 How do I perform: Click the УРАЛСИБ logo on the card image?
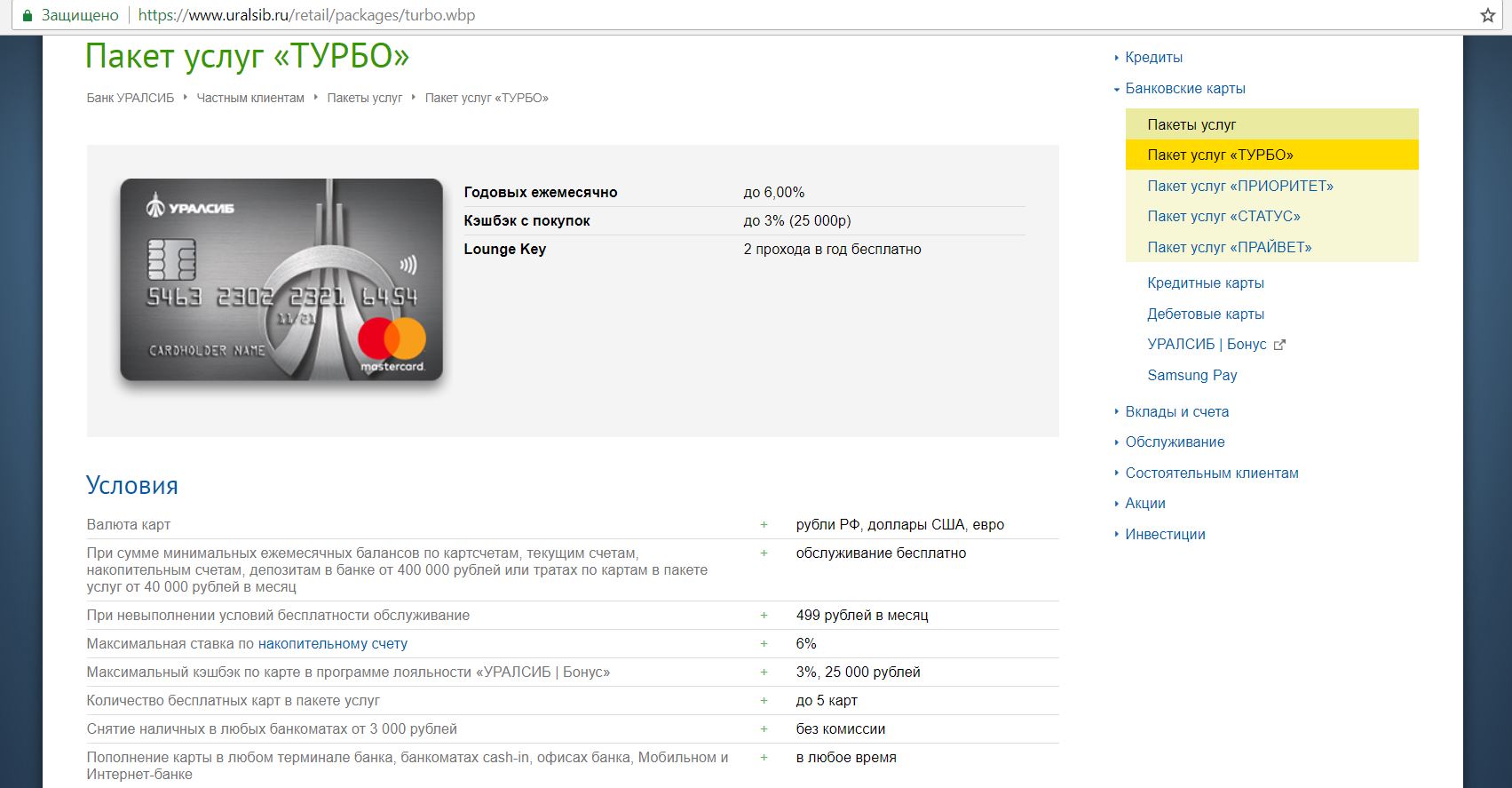click(x=190, y=207)
